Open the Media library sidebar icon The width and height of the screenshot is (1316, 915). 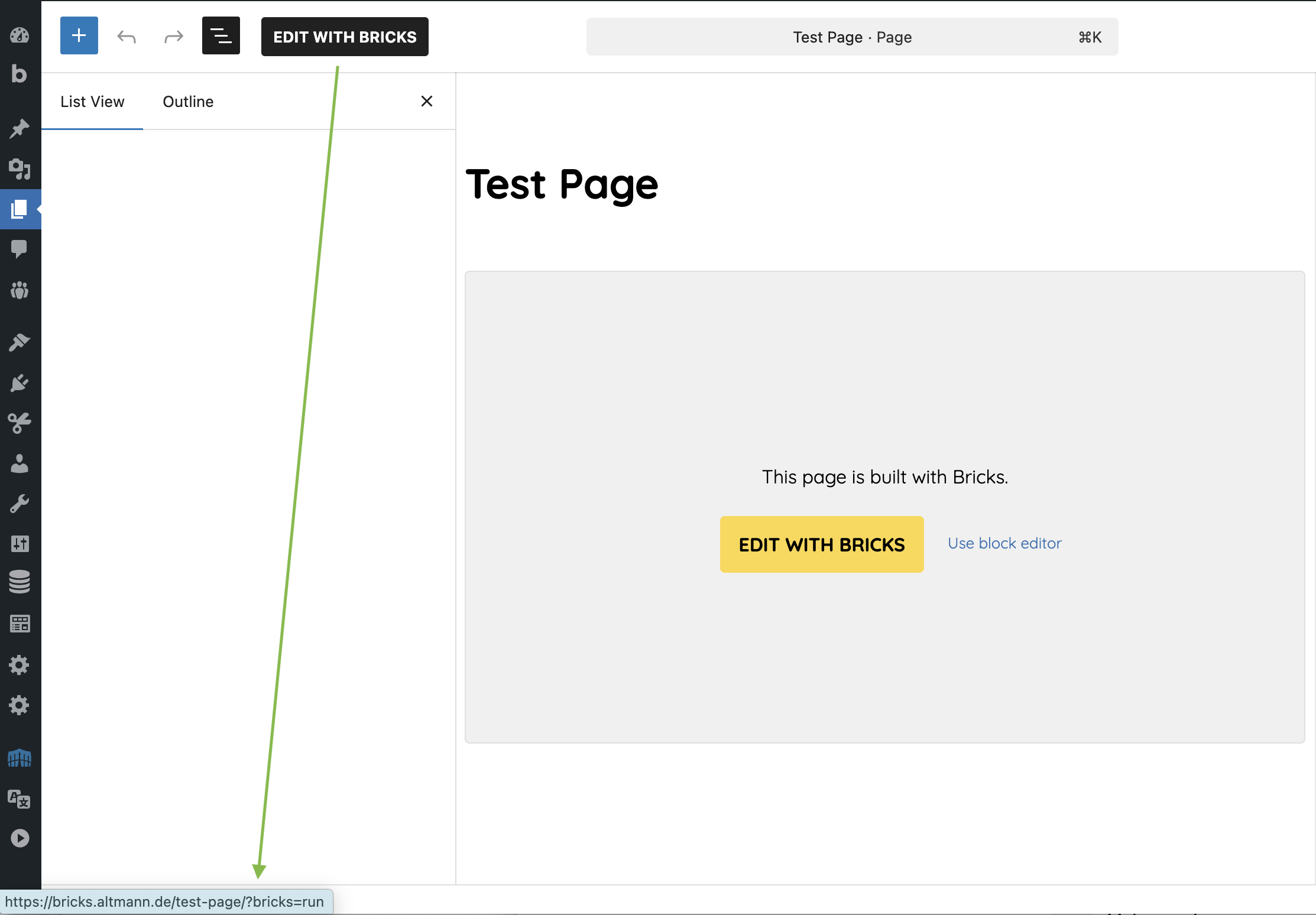(20, 169)
